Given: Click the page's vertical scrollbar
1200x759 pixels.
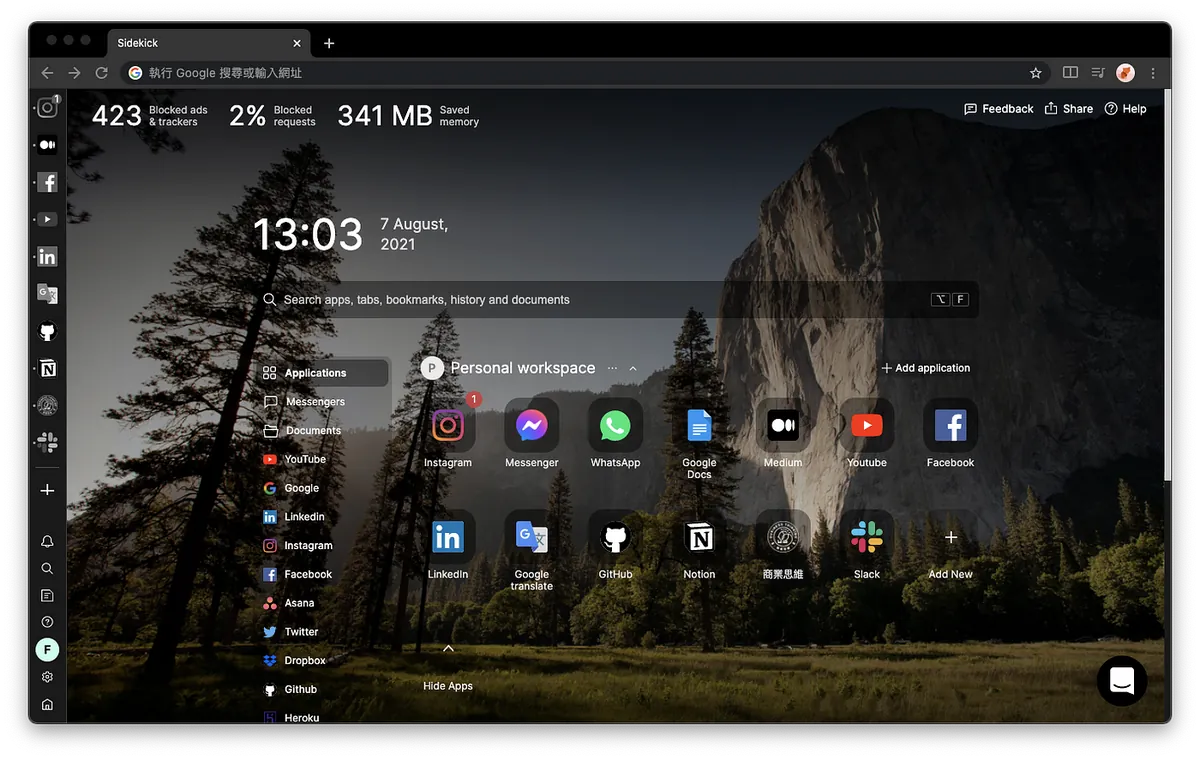Looking at the screenshot, I should (x=1166, y=300).
